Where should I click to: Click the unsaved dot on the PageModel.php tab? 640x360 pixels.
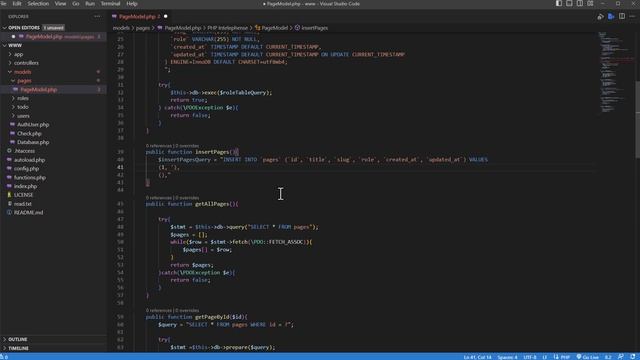(165, 16)
